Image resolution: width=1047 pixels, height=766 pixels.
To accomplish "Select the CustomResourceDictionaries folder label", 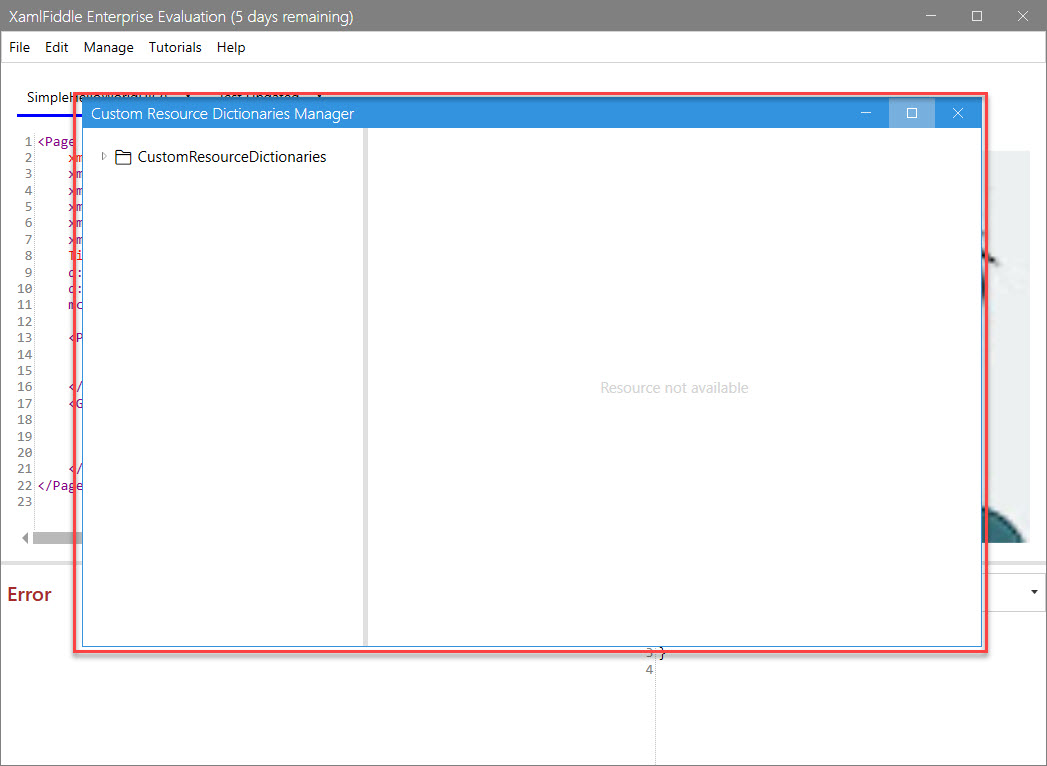I will (x=232, y=157).
